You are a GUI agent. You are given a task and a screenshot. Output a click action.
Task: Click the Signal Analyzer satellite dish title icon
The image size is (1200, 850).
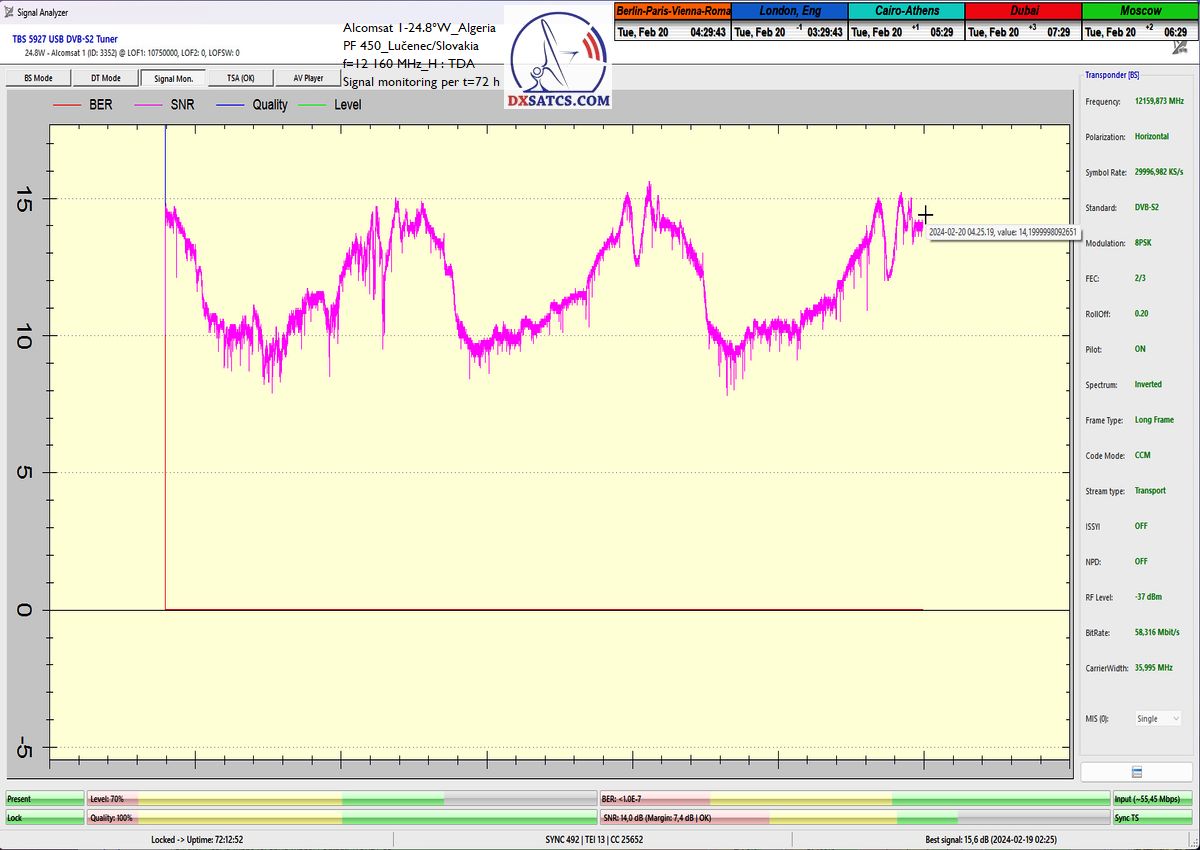coord(9,13)
